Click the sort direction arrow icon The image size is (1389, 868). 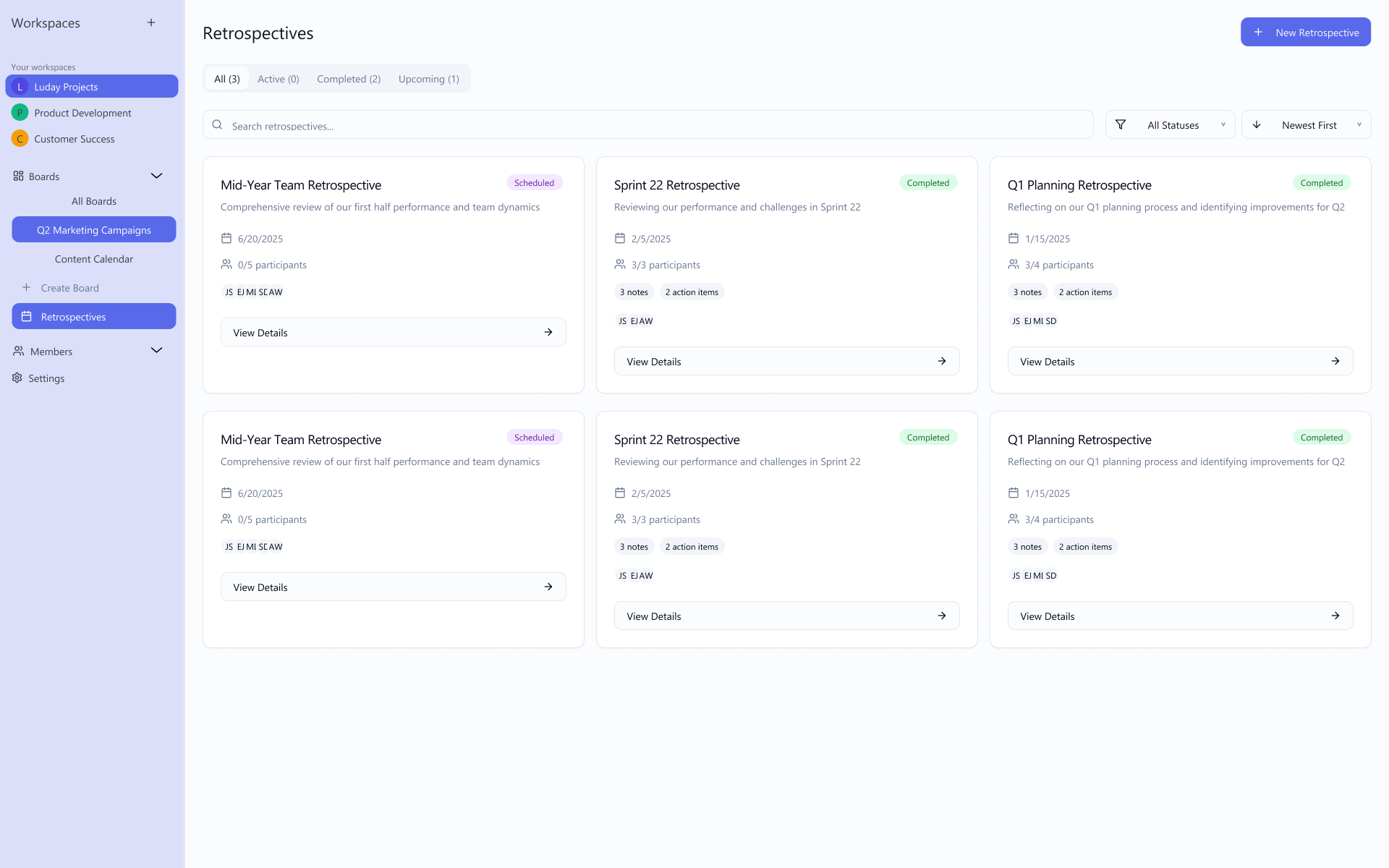click(1258, 124)
